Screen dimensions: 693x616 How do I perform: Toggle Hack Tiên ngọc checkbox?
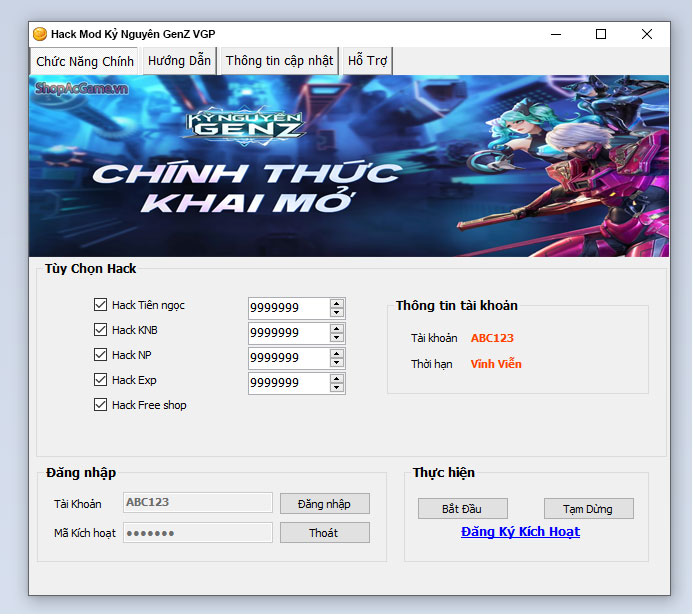coord(100,305)
